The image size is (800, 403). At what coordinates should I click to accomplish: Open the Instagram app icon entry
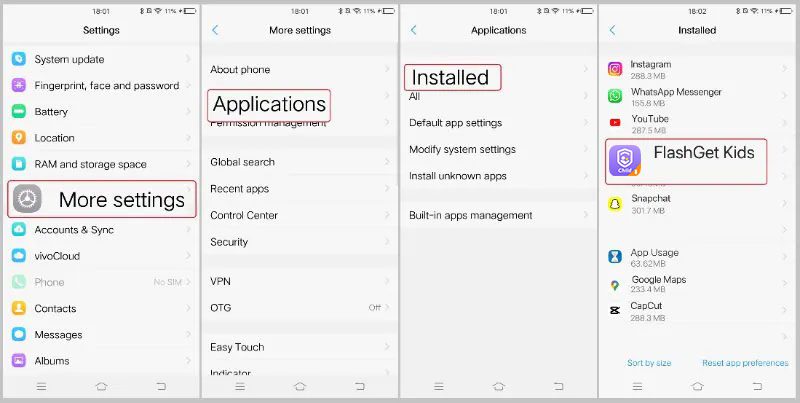coord(615,69)
